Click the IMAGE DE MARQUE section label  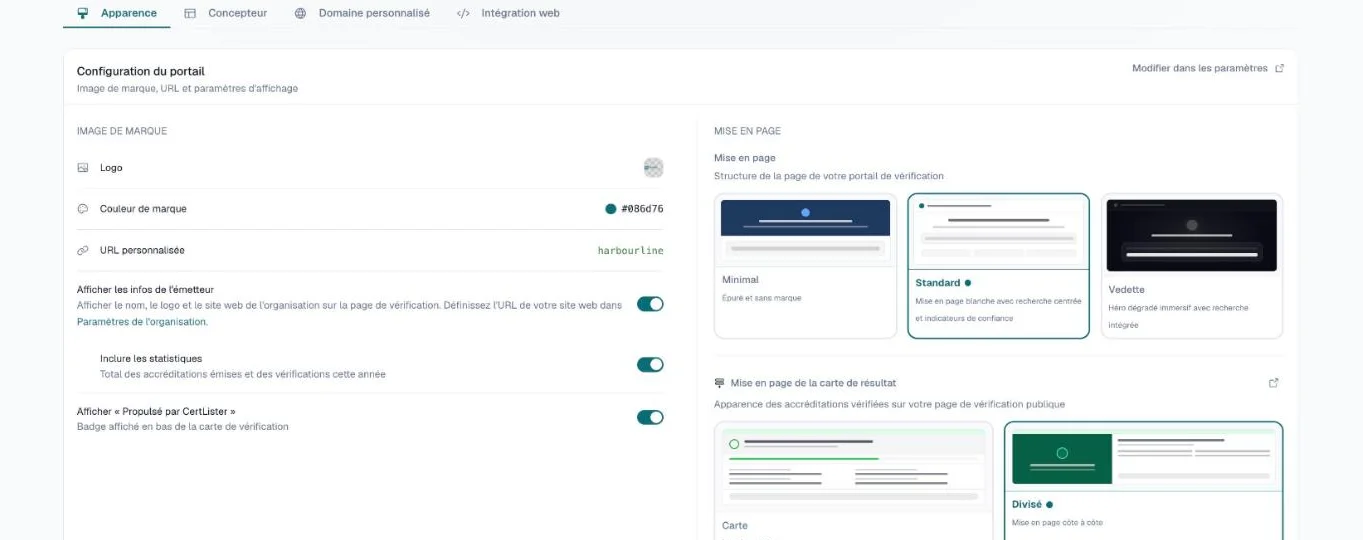pos(122,131)
